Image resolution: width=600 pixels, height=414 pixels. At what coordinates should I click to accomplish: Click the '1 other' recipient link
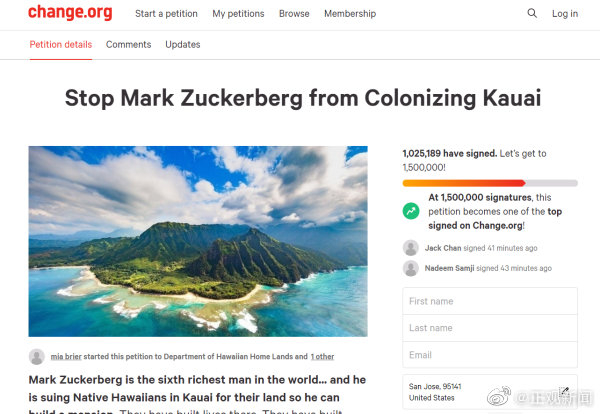tap(322, 356)
